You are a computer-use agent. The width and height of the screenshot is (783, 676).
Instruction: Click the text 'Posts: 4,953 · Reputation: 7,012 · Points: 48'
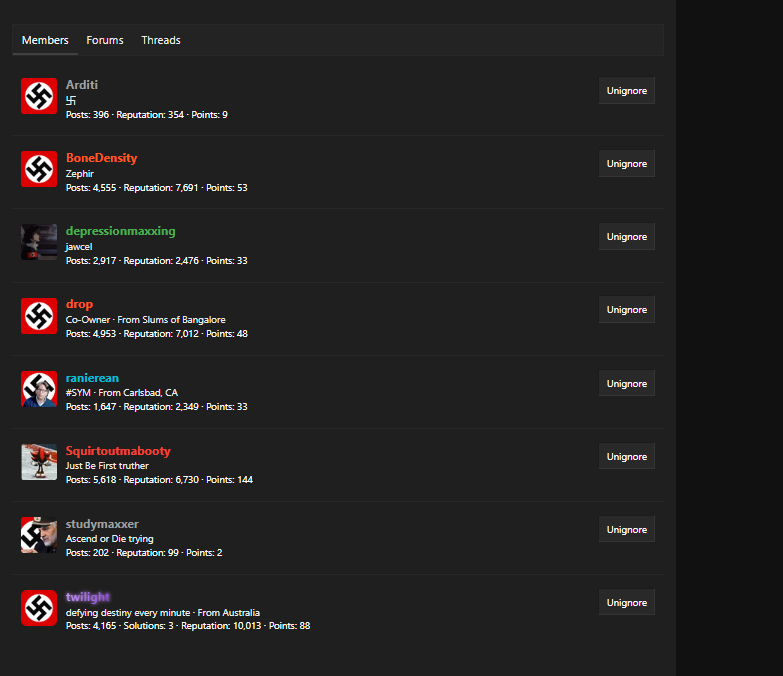tap(156, 334)
